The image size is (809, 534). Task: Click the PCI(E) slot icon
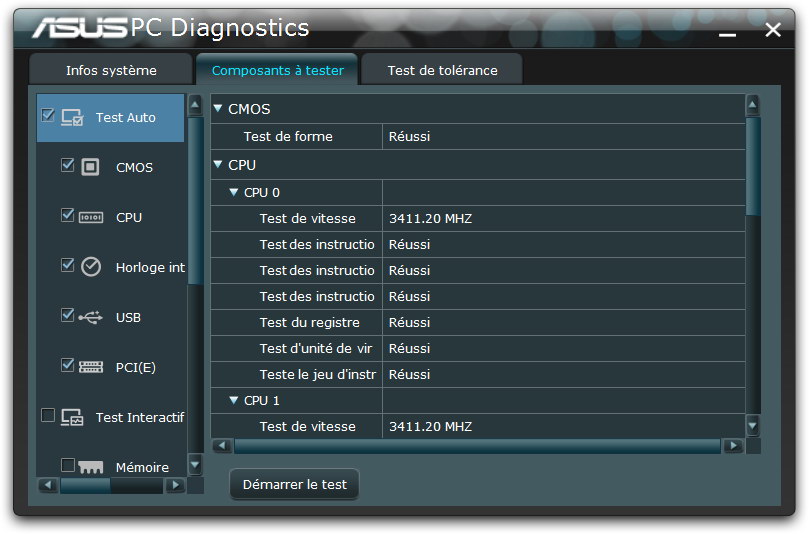[x=91, y=367]
